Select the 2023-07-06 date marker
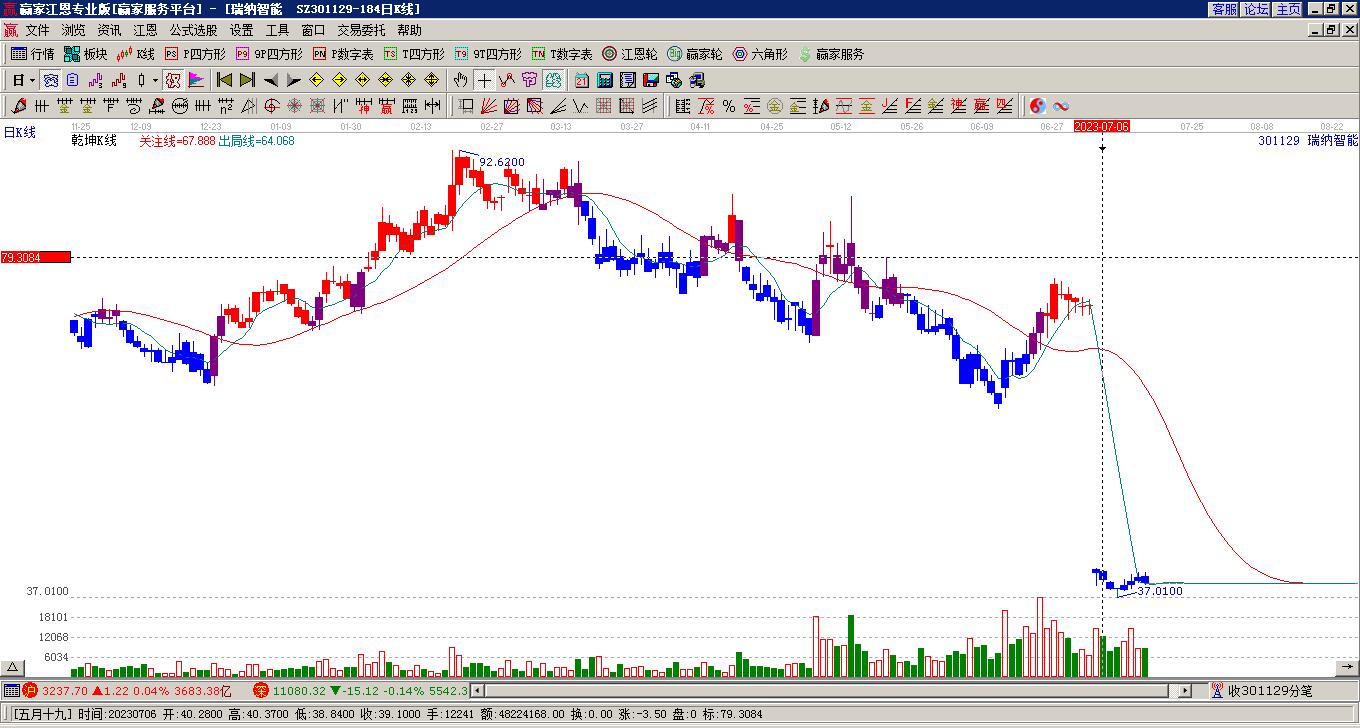This screenshot has height=728, width=1360. point(1102,126)
